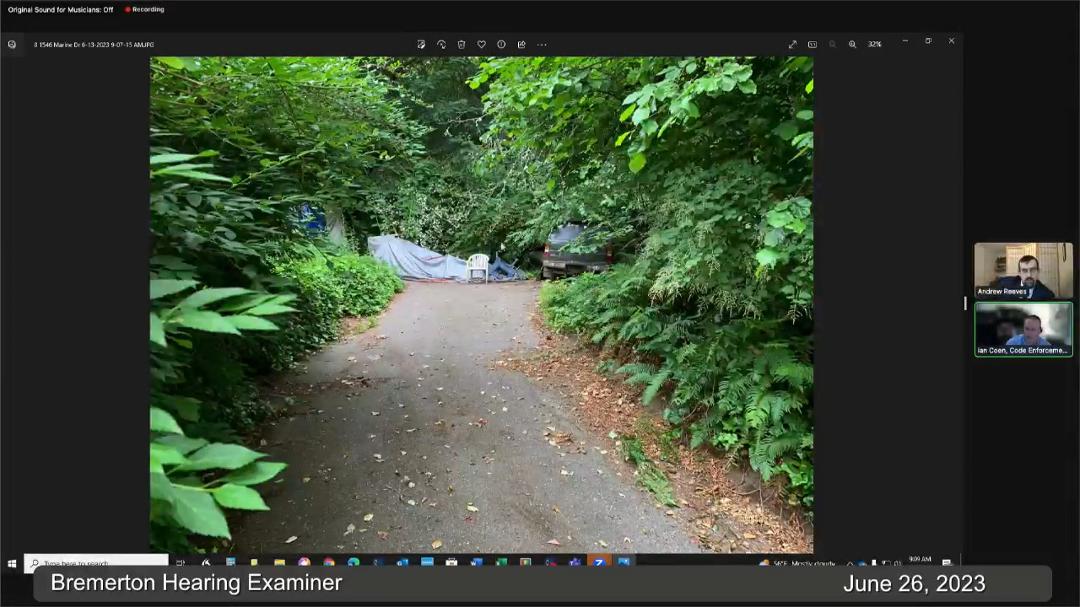
Task: Select Ian Coen Code Enforcement video thumbnail
Action: [x=1023, y=329]
